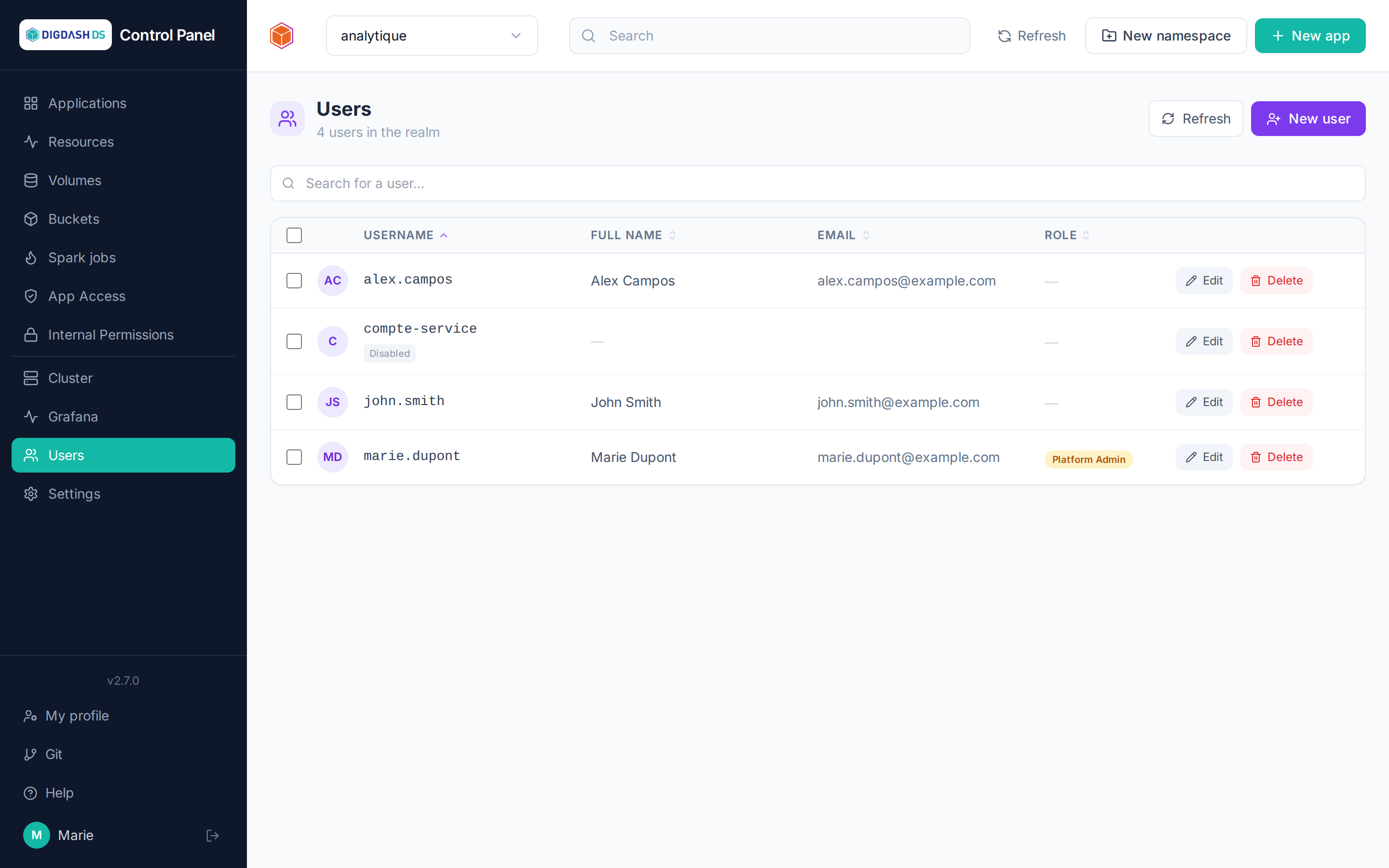The height and width of the screenshot is (868, 1389).
Task: Click the Help question mark icon
Action: tap(30, 793)
